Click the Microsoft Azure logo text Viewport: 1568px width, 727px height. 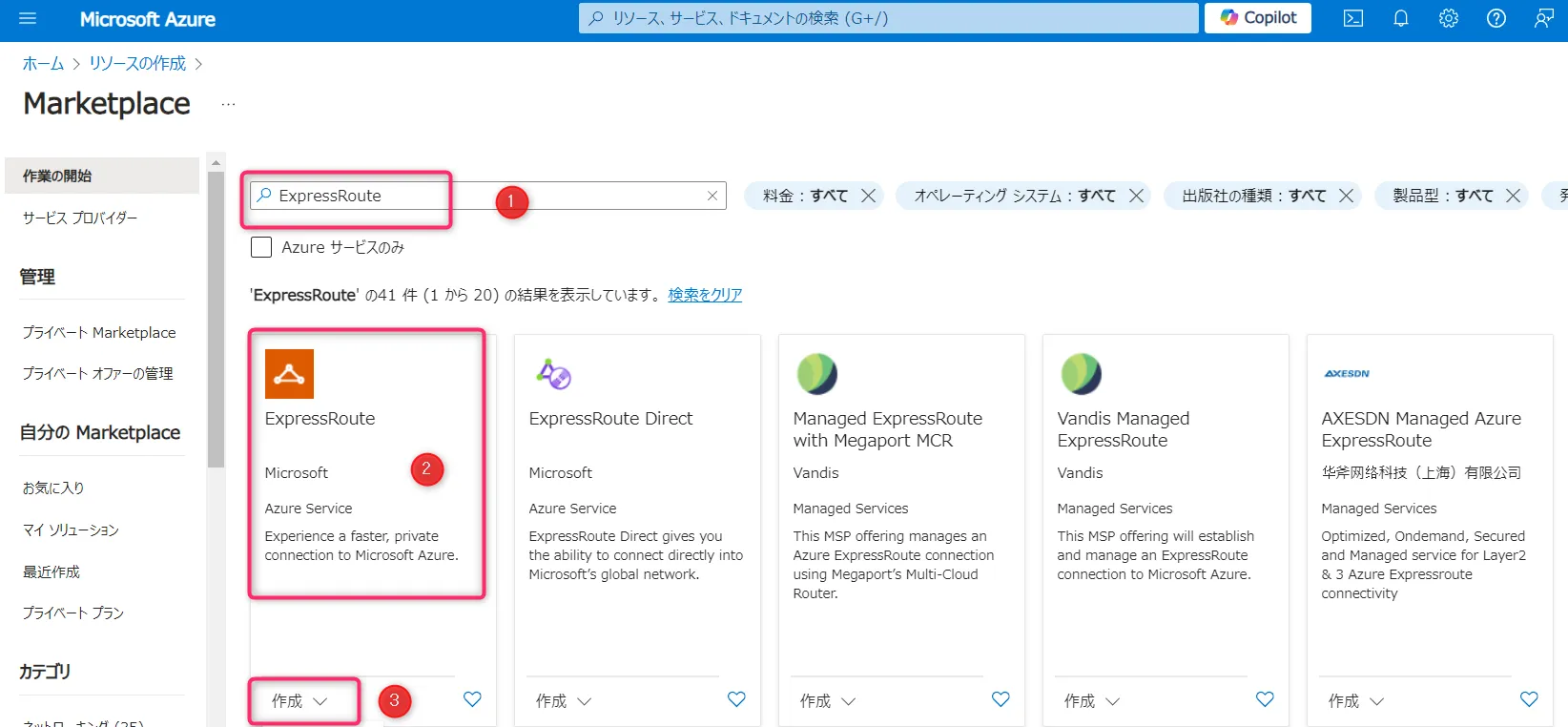(147, 19)
